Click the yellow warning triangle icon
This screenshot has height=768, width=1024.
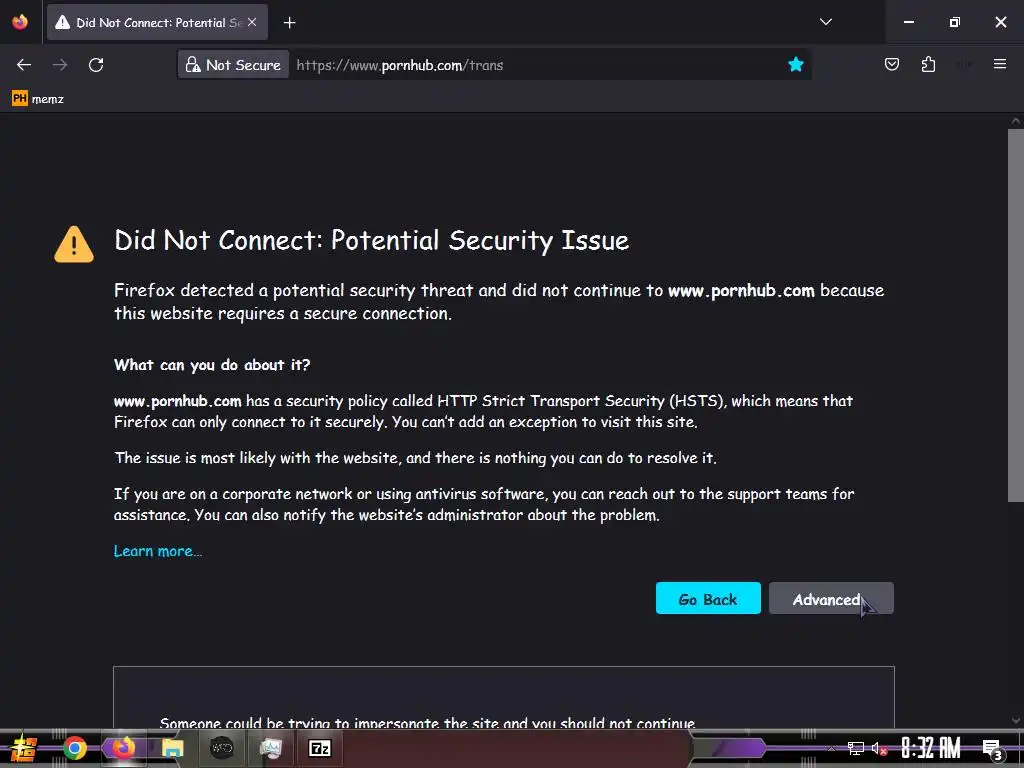coord(74,244)
